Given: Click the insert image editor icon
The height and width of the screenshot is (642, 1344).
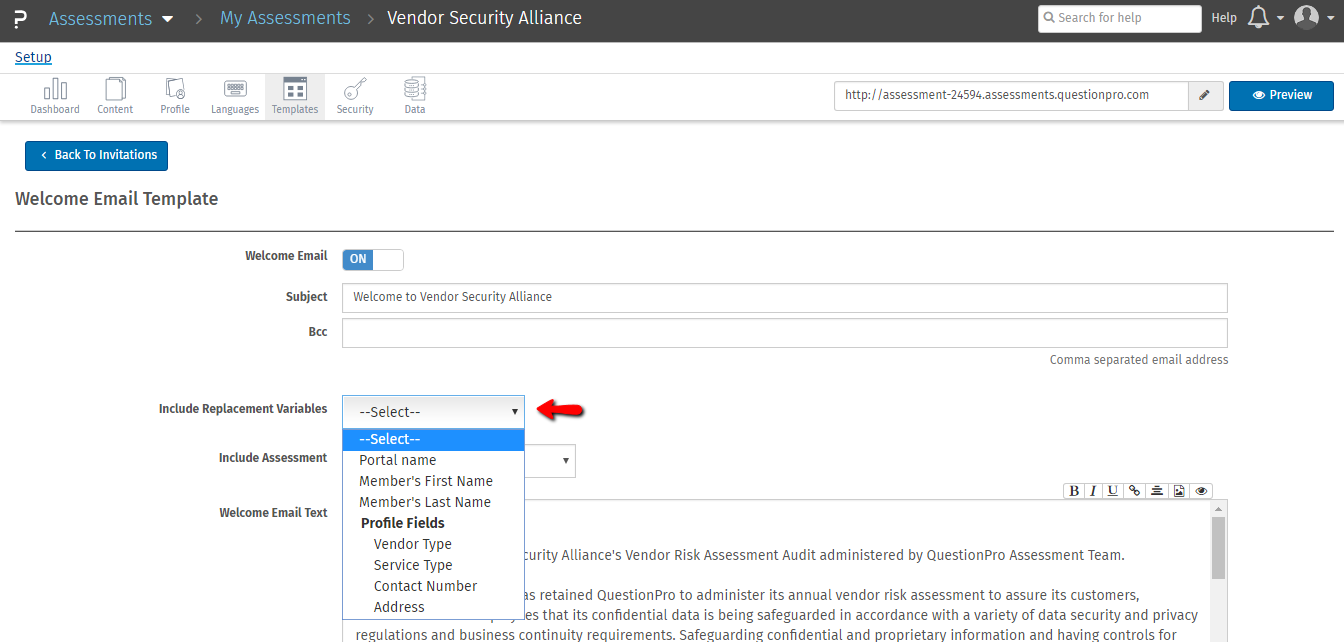Looking at the screenshot, I should pos(1179,491).
